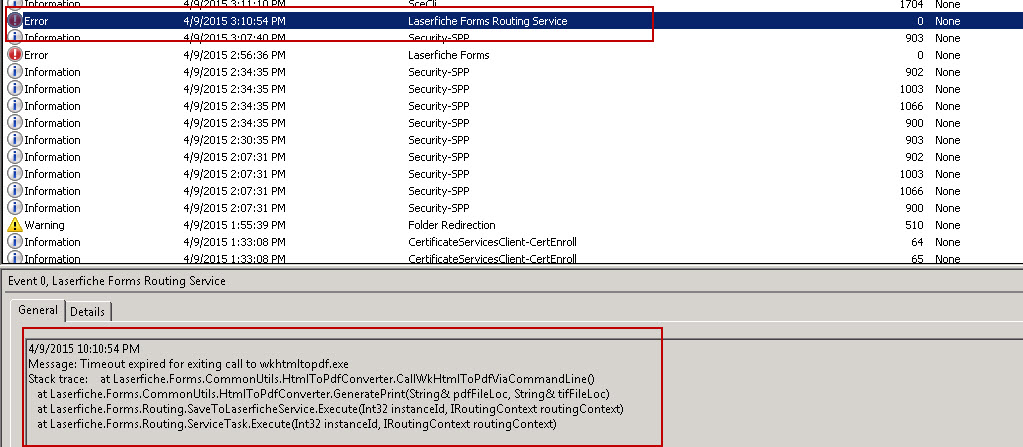
Task: Click info icon on event 900 at 2:07:31 PM
Action: pyautogui.click(x=14, y=208)
